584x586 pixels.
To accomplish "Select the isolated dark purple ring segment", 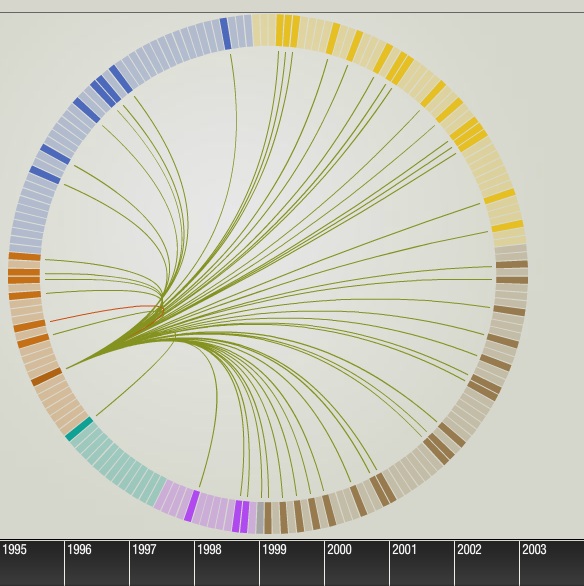I will 192,506.
